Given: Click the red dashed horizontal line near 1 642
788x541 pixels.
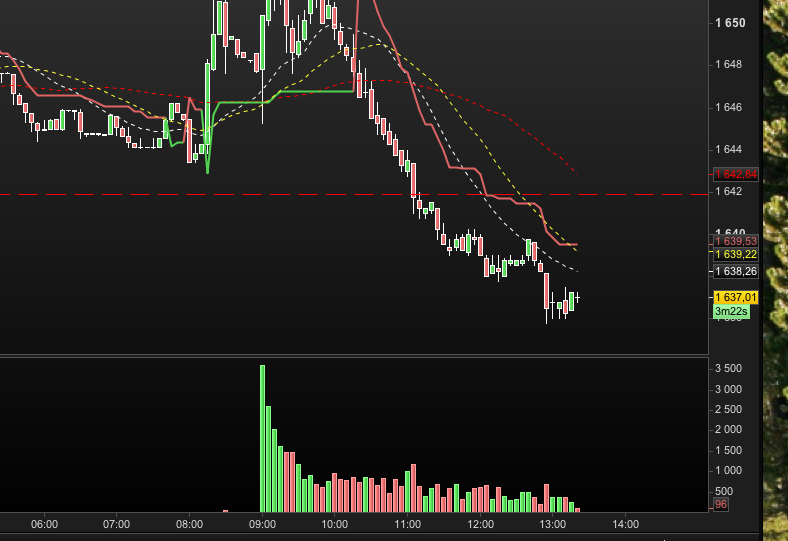Looking at the screenshot, I should point(354,194).
